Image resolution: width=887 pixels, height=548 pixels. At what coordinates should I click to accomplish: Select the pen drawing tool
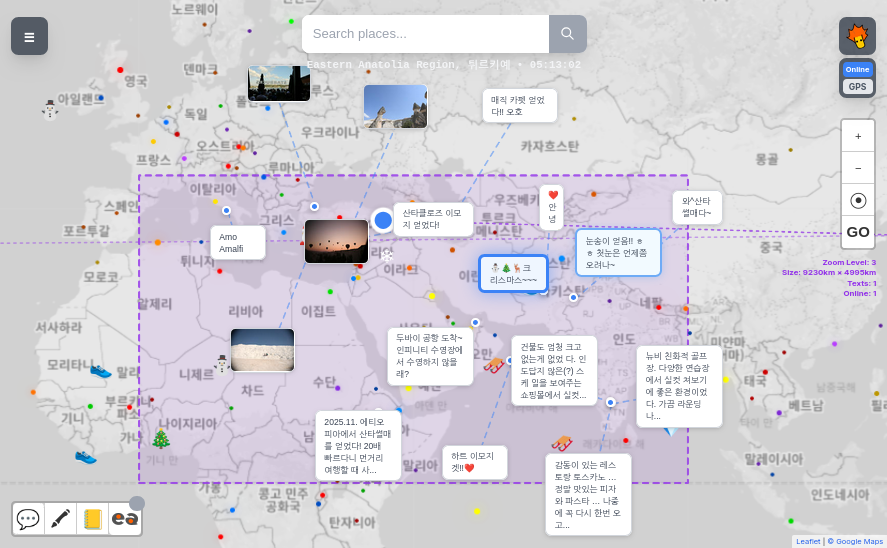pyautogui.click(x=61, y=519)
